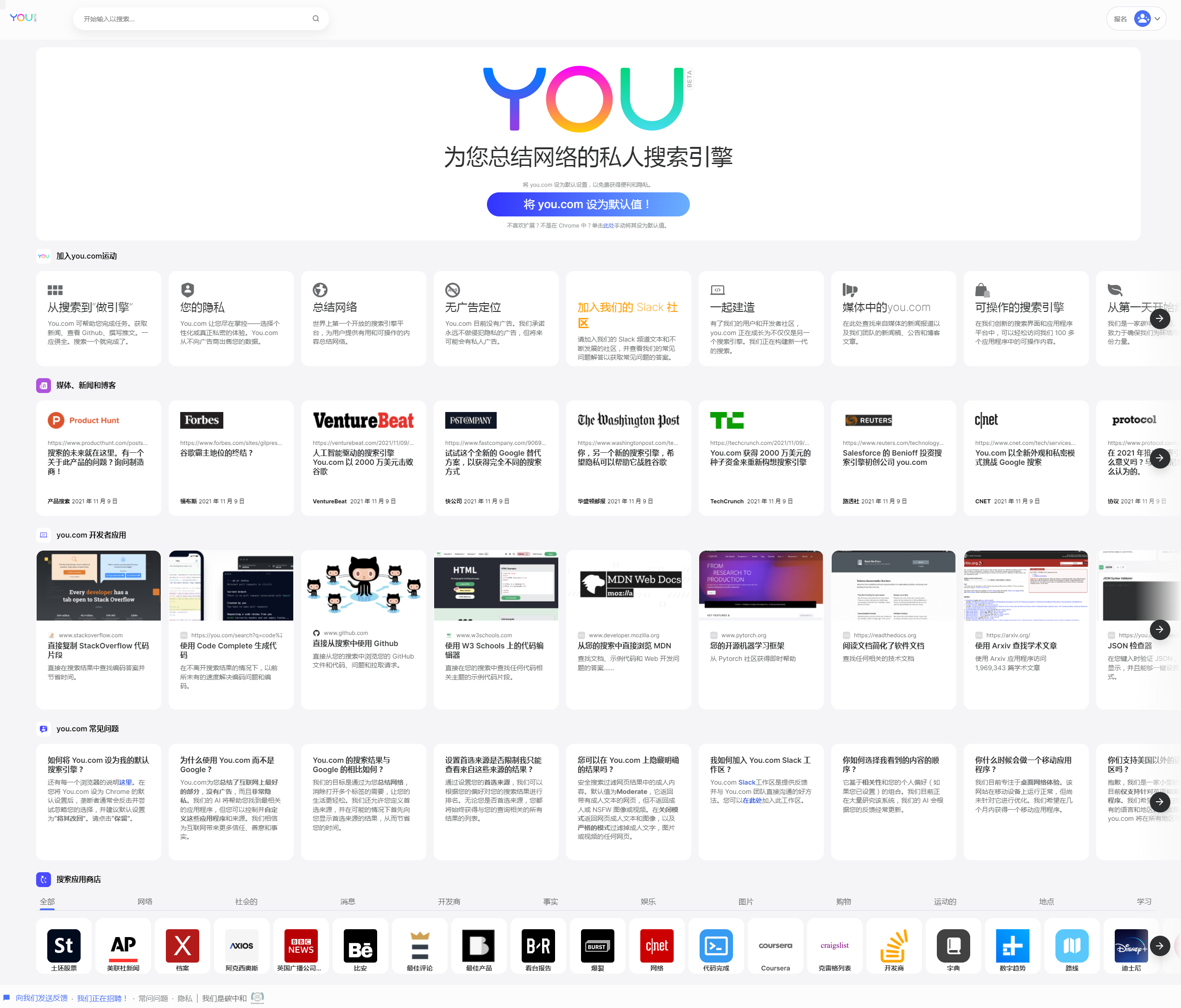Select the 开发商 tab in the app store
This screenshot has height=1008, width=1181.
click(x=449, y=901)
